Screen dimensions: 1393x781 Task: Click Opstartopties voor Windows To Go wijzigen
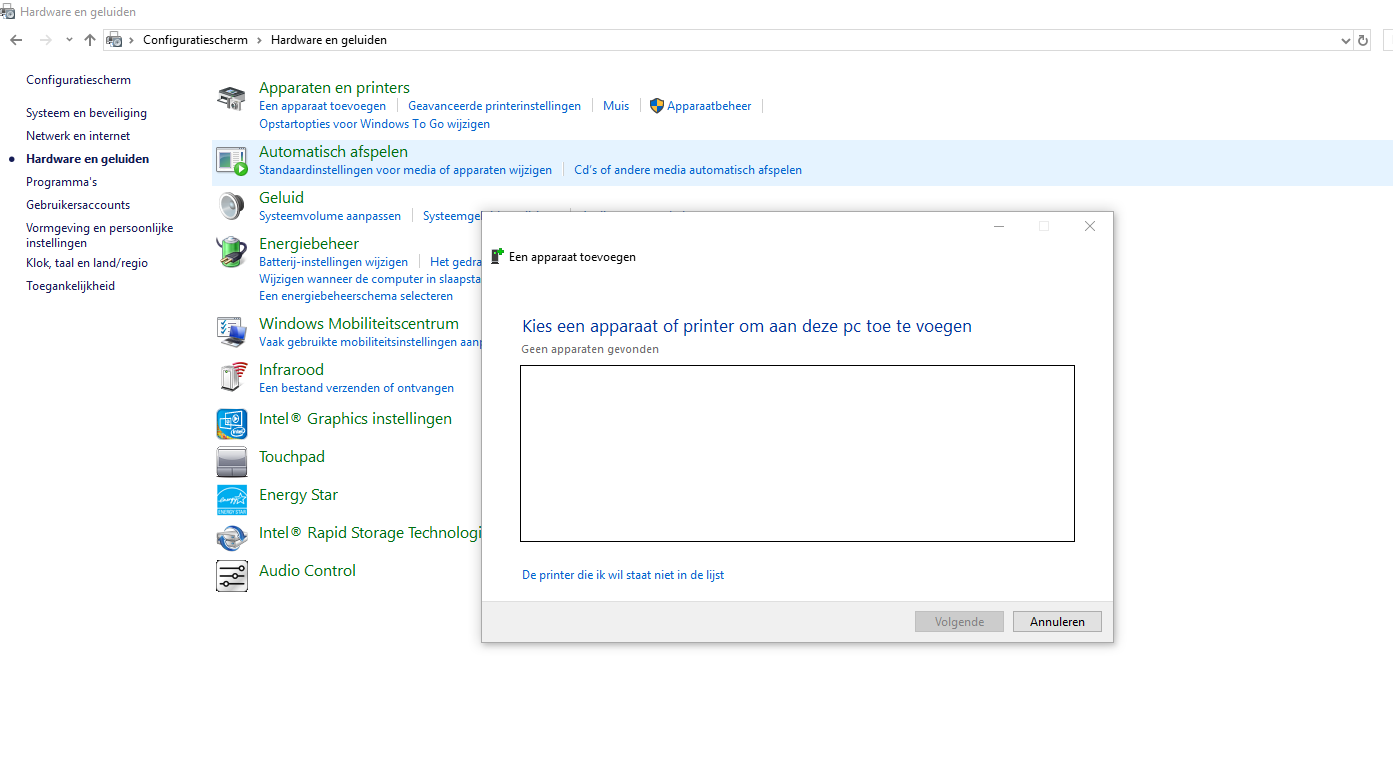pos(374,124)
